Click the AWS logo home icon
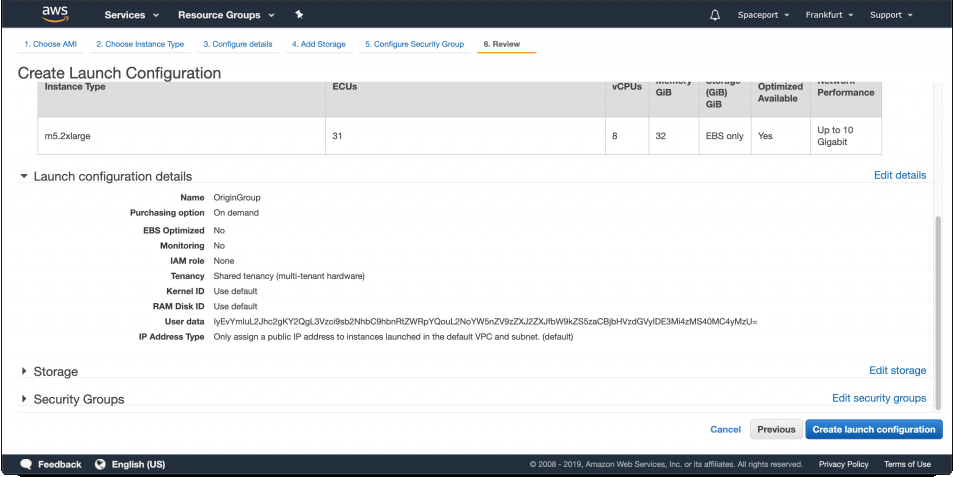The height and width of the screenshot is (477, 953). coord(55,14)
